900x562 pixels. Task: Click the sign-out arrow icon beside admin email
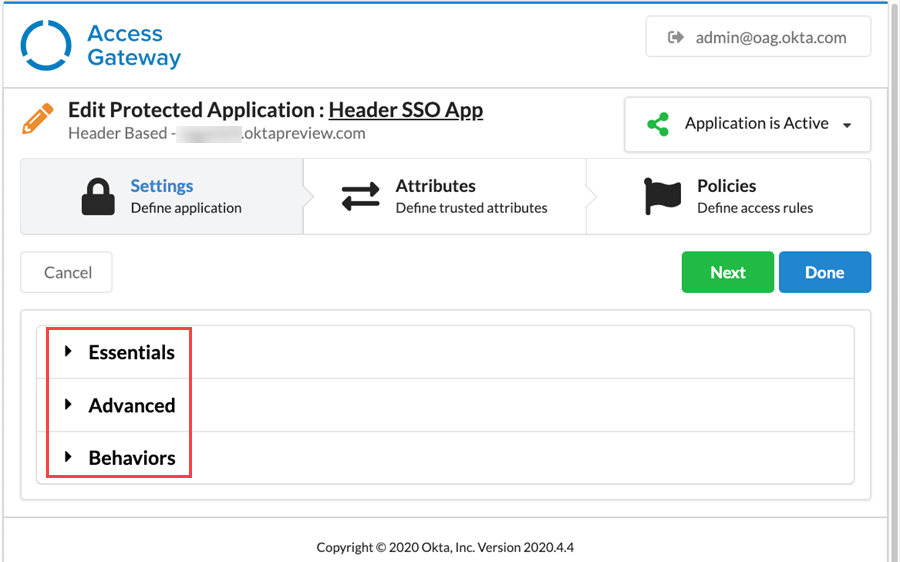pyautogui.click(x=676, y=38)
